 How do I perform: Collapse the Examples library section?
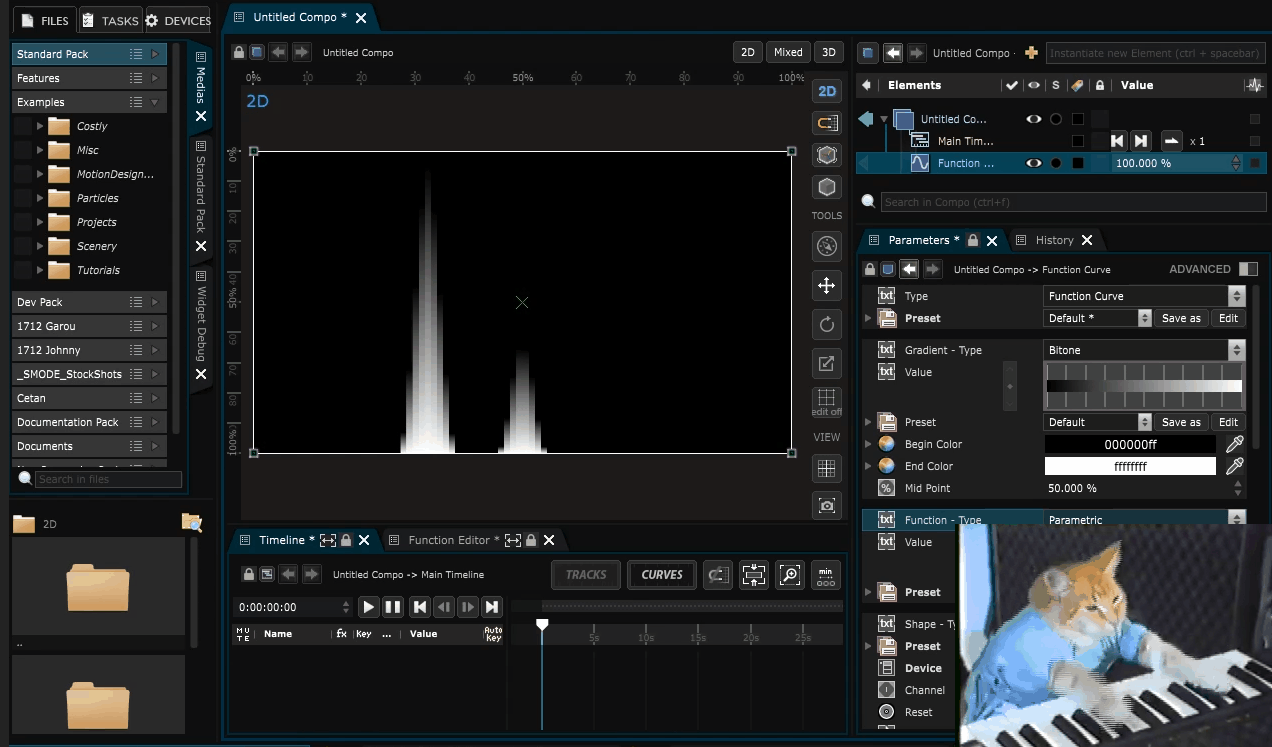[x=154, y=102]
